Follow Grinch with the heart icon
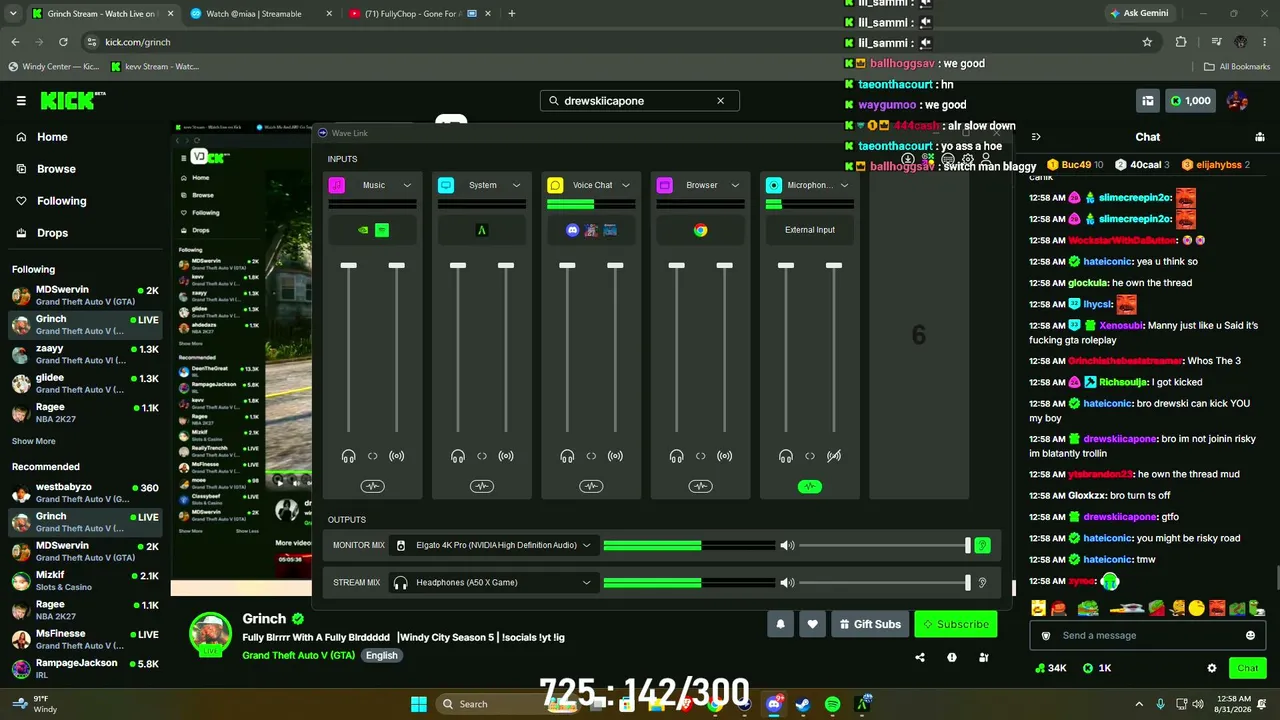Screen dimensions: 1280x720 (x=812, y=624)
